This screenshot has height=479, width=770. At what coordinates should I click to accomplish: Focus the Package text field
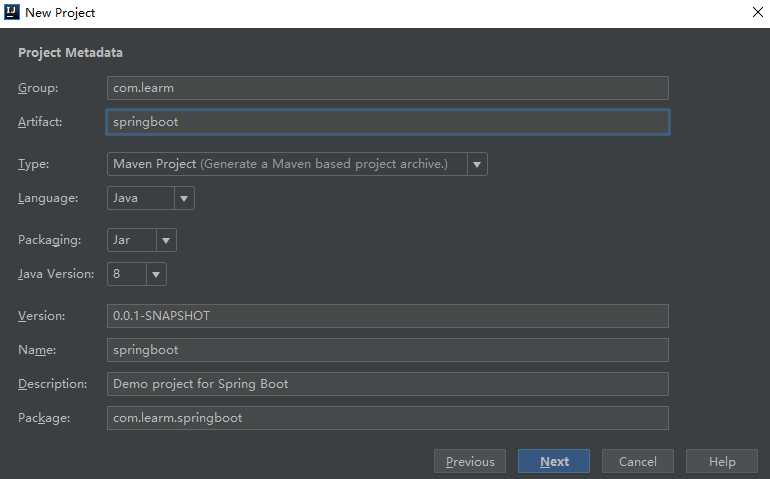click(387, 418)
